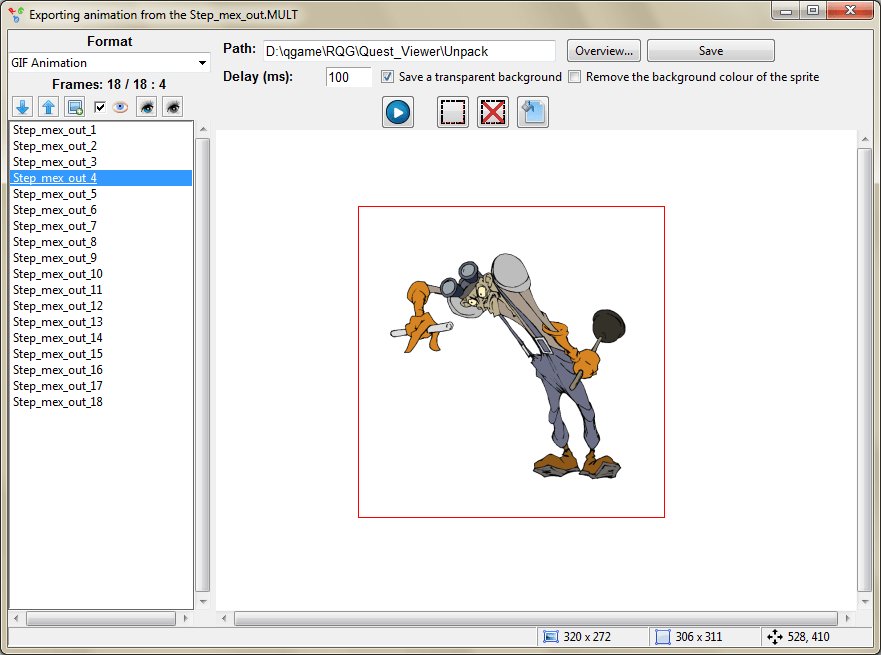Add a new frame image icon
881x655 pixels.
75,107
